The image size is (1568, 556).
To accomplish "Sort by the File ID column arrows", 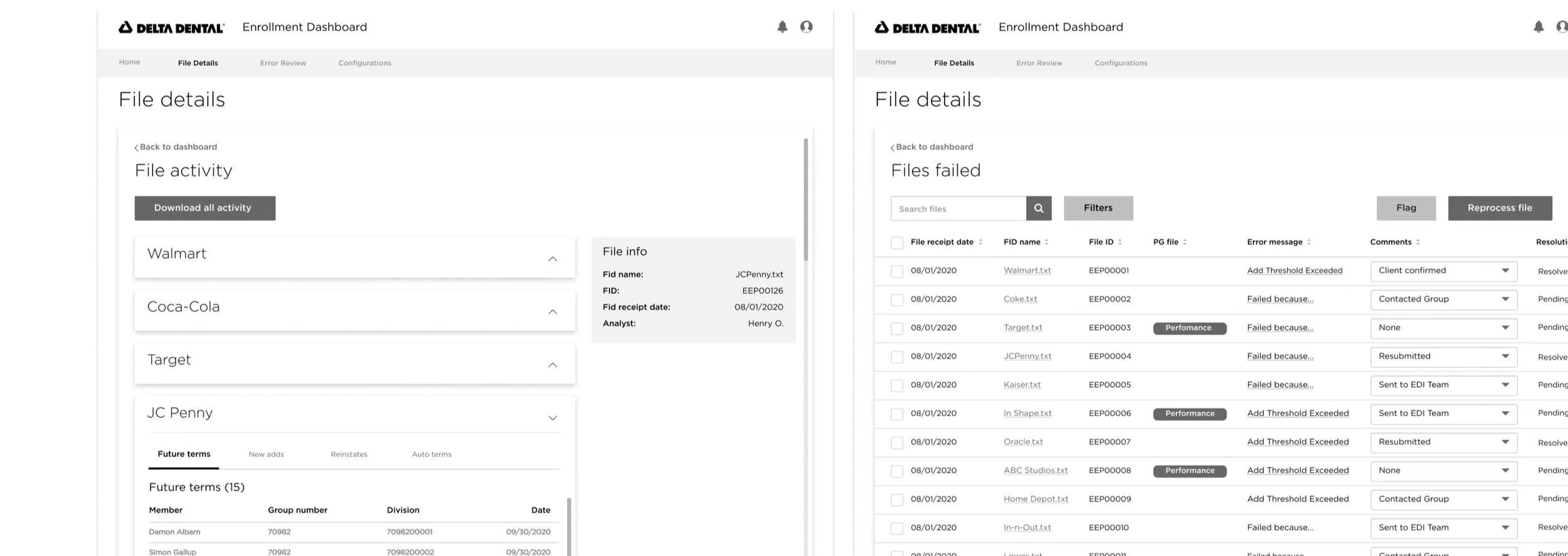I will pyautogui.click(x=1120, y=242).
